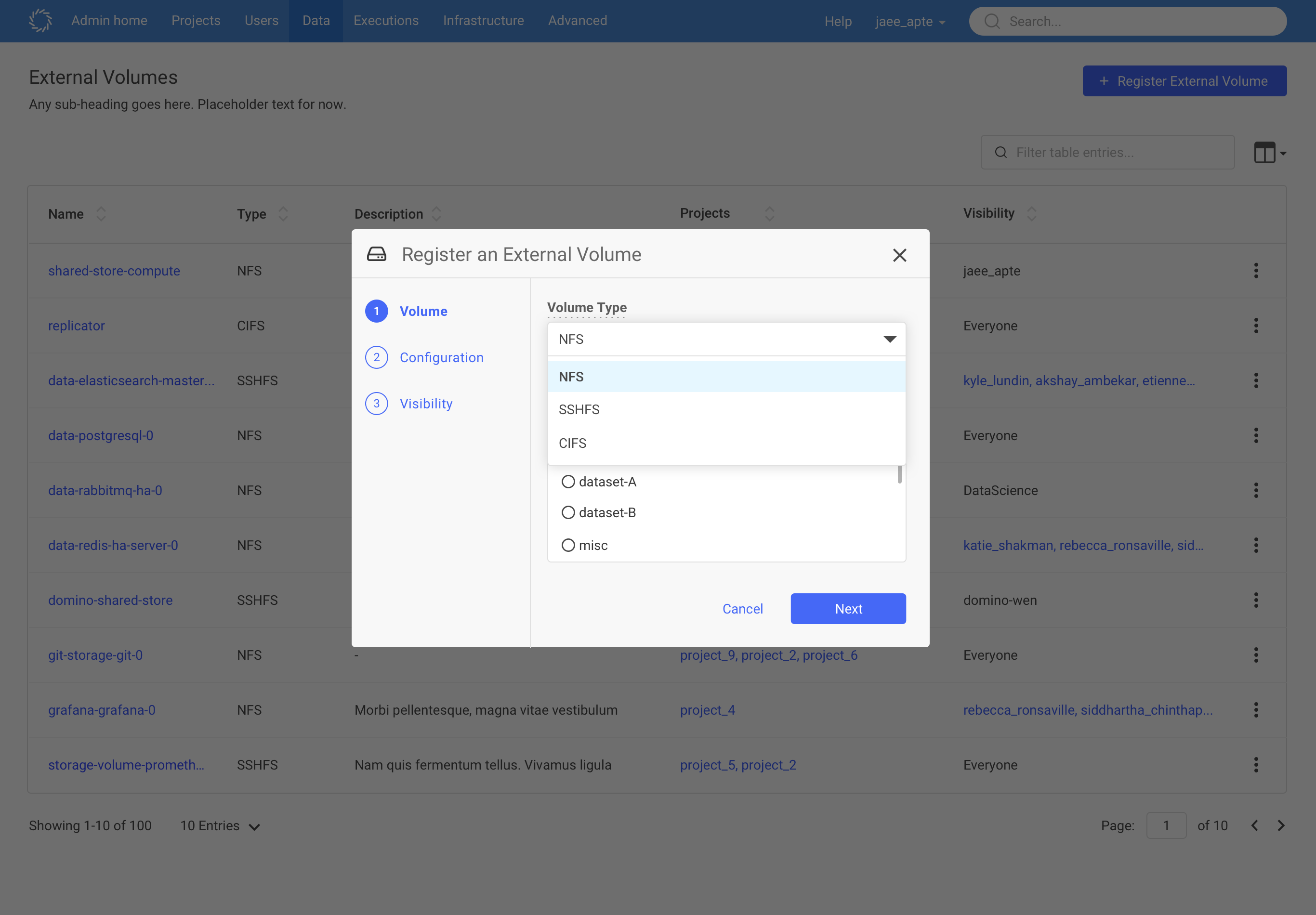Go to the Configuration step

click(441, 357)
